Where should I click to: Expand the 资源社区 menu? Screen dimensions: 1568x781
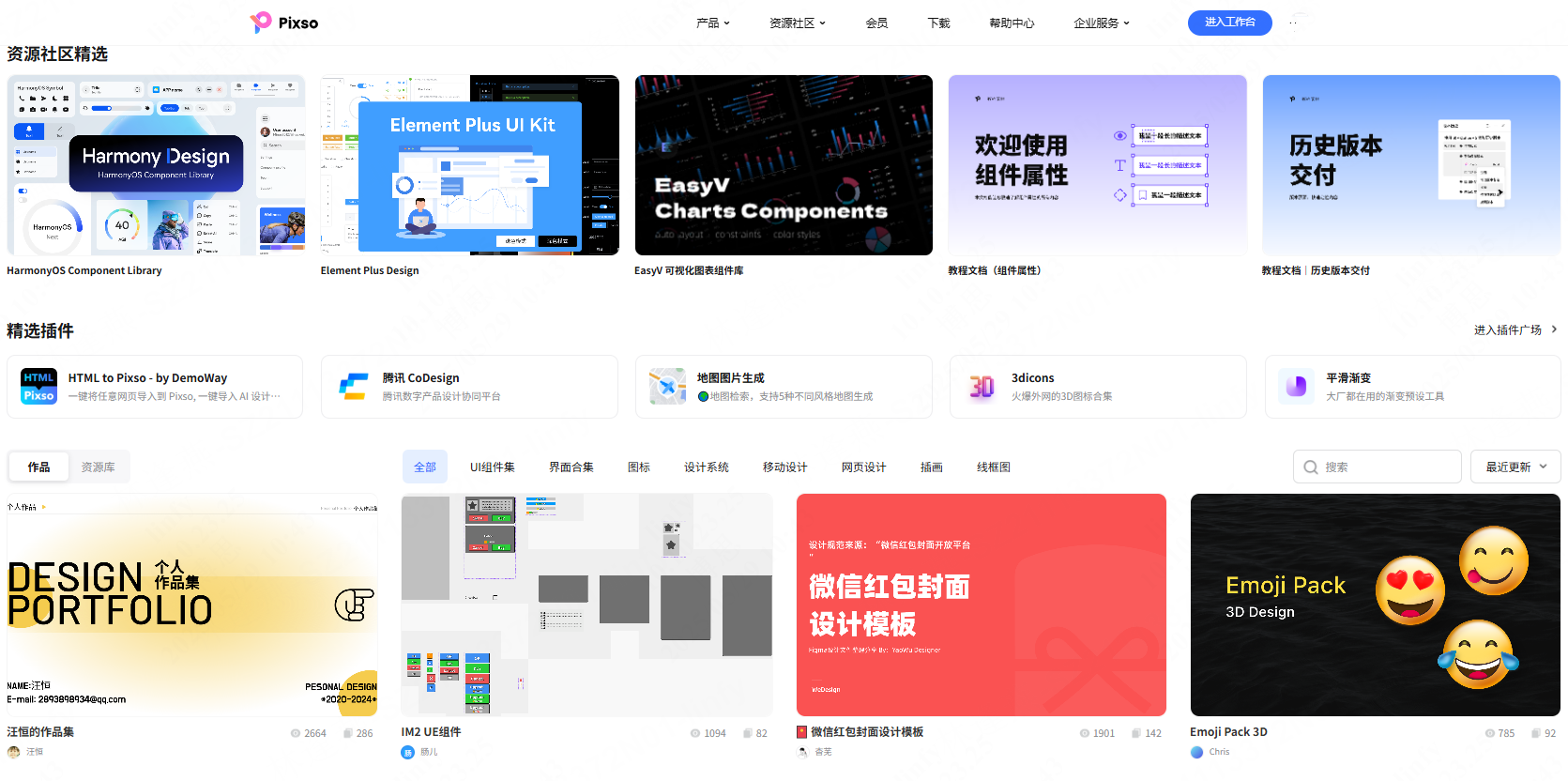click(x=798, y=23)
